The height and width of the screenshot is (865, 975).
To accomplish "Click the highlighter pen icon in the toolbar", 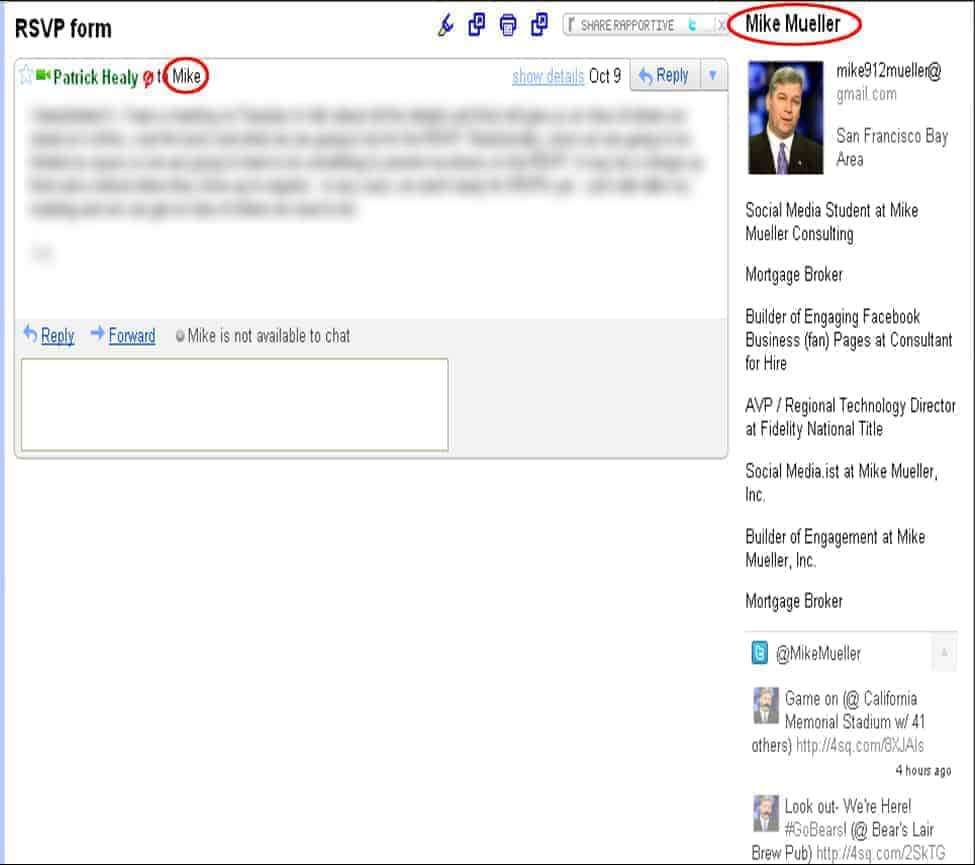I will point(445,25).
